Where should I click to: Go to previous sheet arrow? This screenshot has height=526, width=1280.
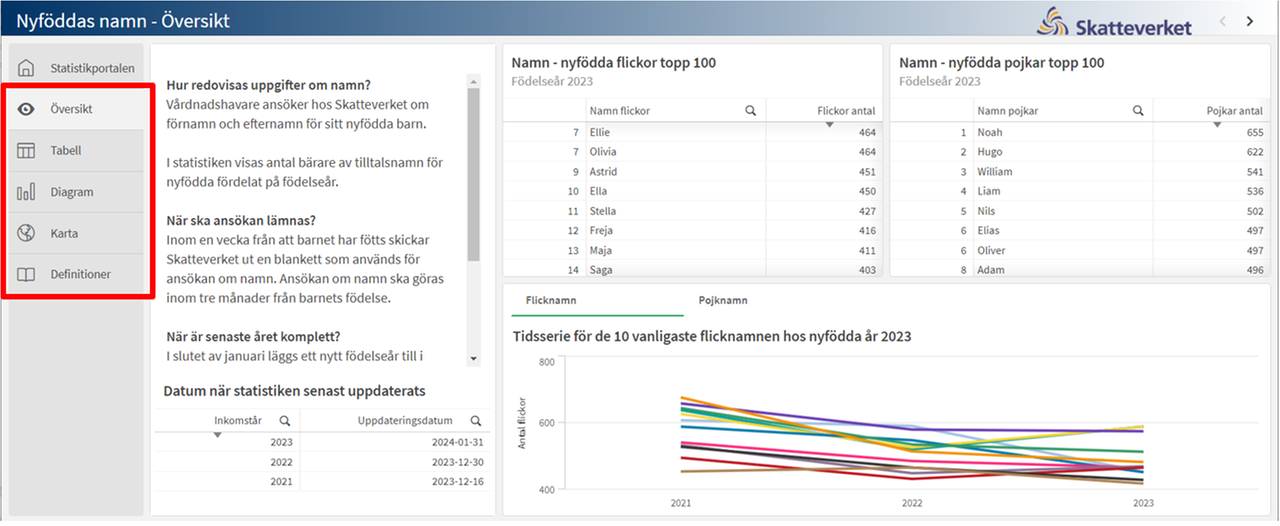pyautogui.click(x=1222, y=21)
